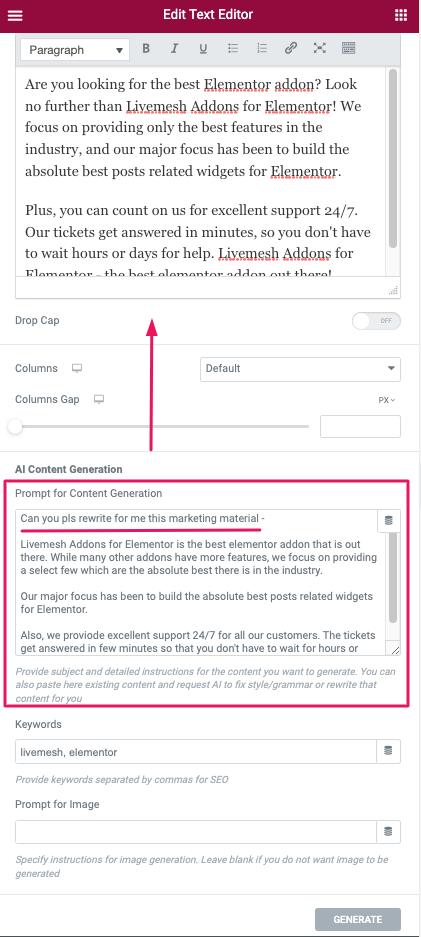
Task: Open the hamburger menu in header
Action: [x=14, y=16]
